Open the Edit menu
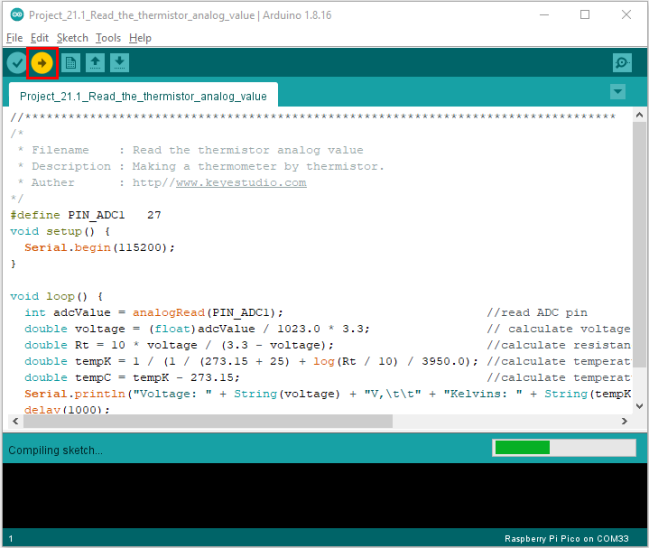Screen dimensions: 650x549 39,38
